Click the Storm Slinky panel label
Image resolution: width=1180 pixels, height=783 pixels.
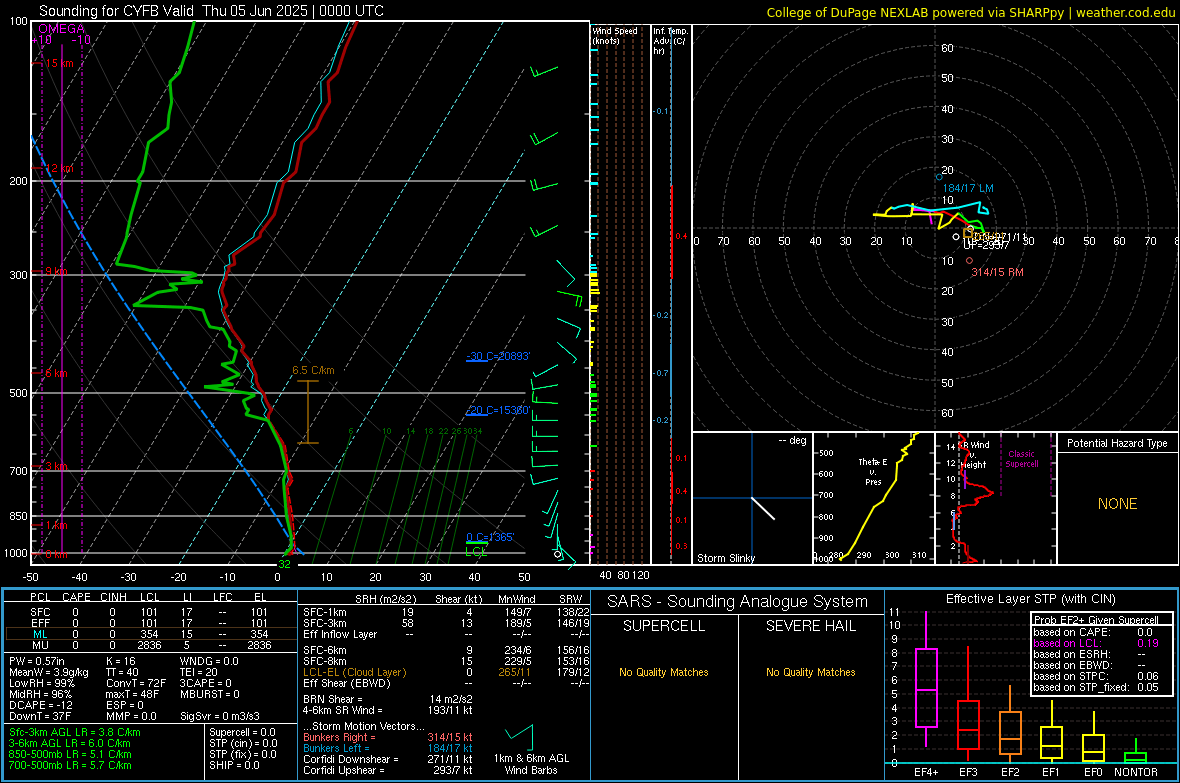click(x=725, y=558)
